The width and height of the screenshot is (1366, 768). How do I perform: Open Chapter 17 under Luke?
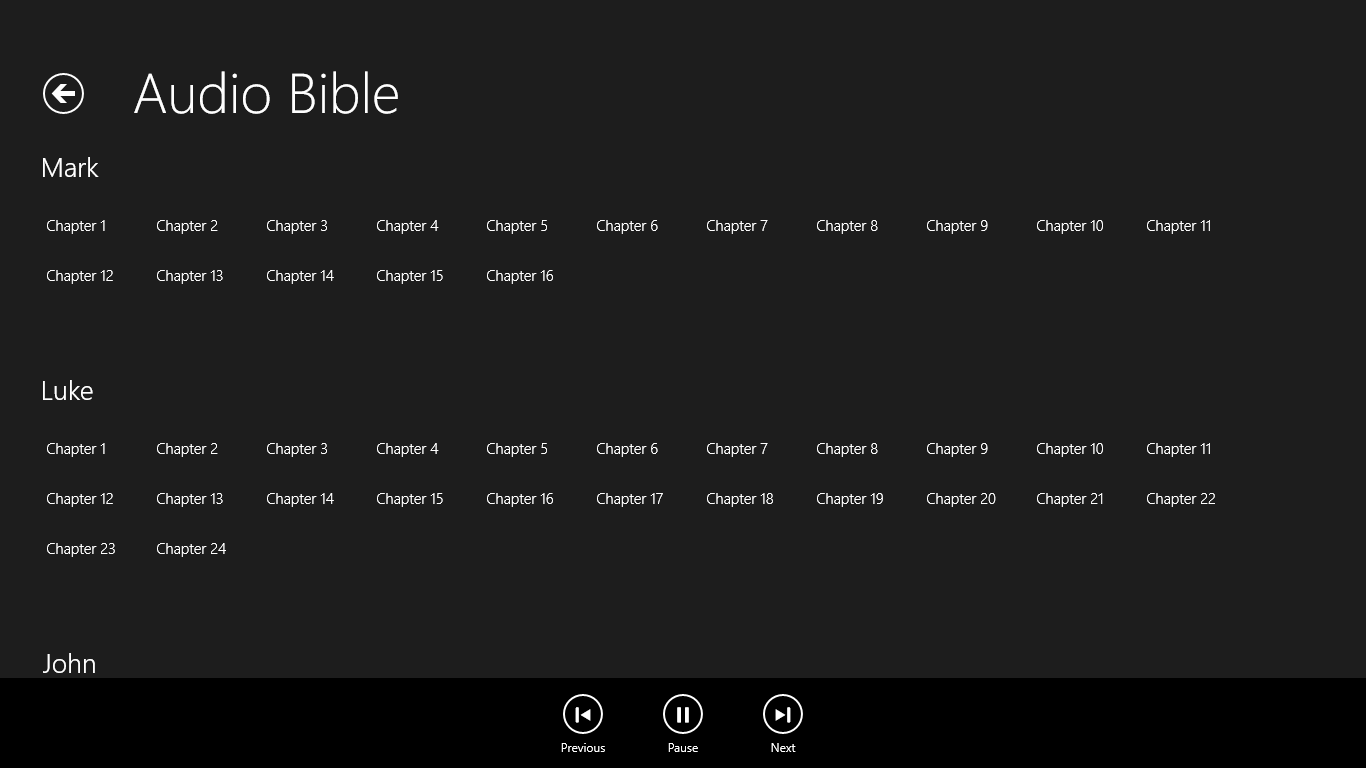(x=629, y=499)
